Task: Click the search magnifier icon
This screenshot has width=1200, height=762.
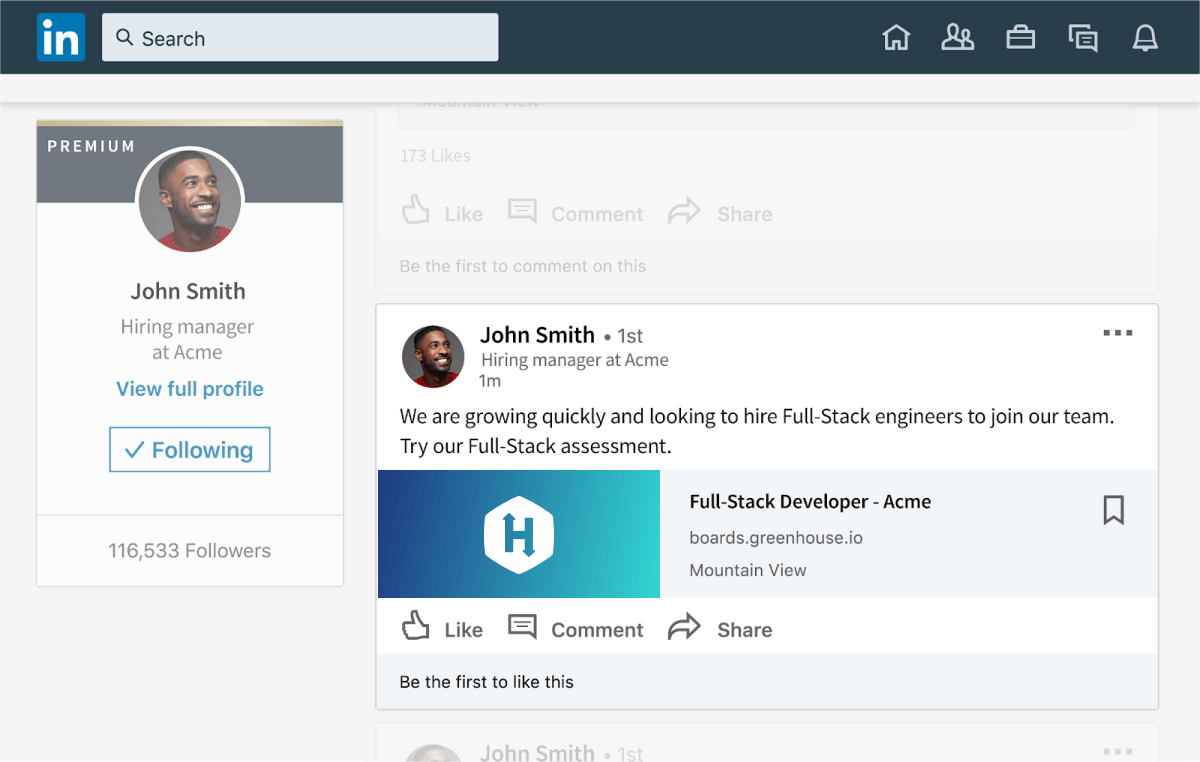Action: pos(125,38)
